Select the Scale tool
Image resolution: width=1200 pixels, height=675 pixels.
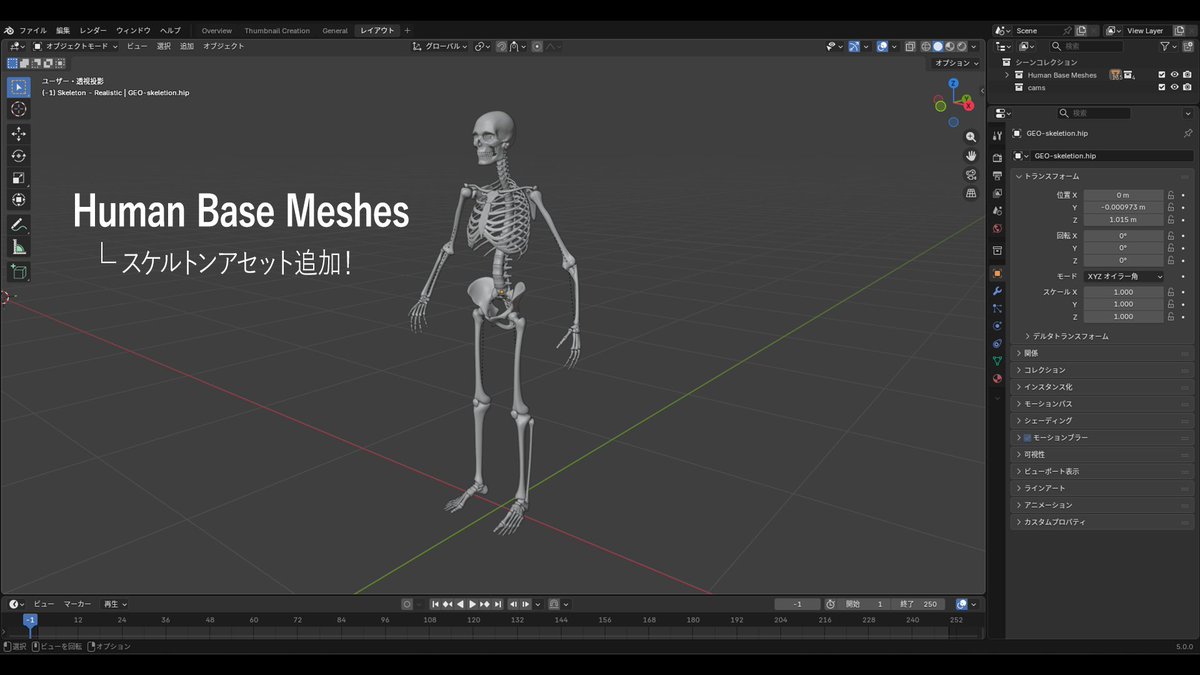[x=18, y=177]
